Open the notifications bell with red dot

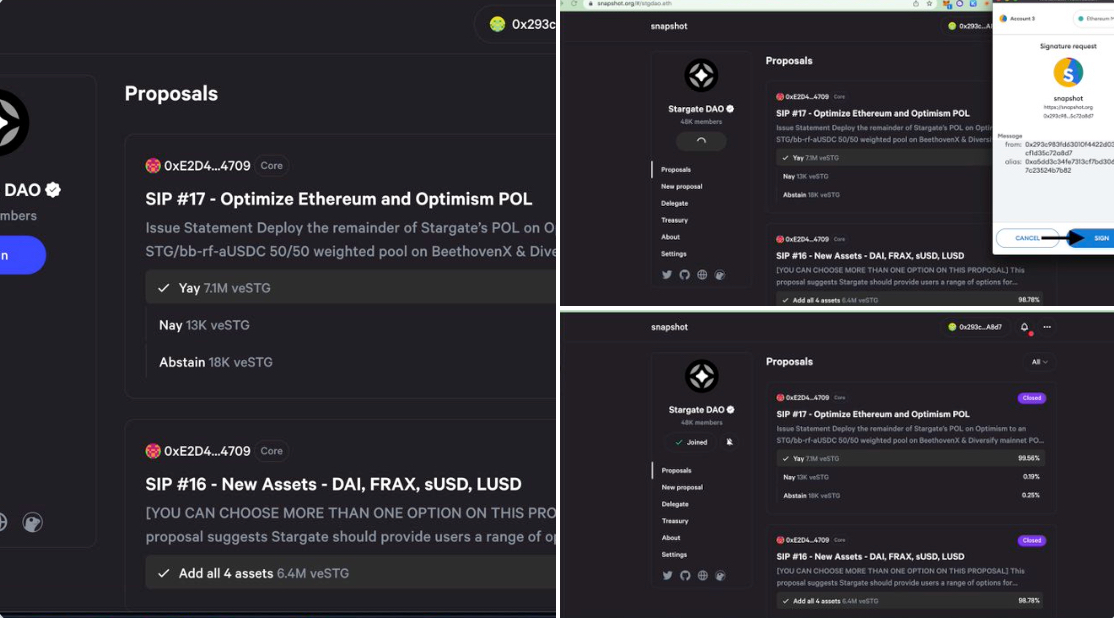[x=1024, y=327]
